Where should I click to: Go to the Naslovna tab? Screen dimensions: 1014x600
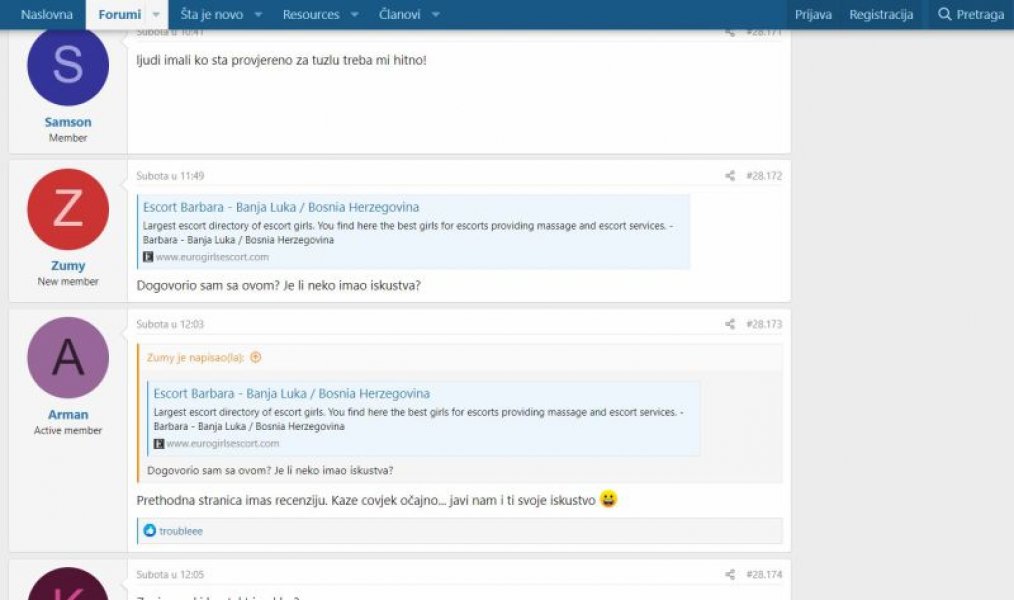[x=47, y=15]
